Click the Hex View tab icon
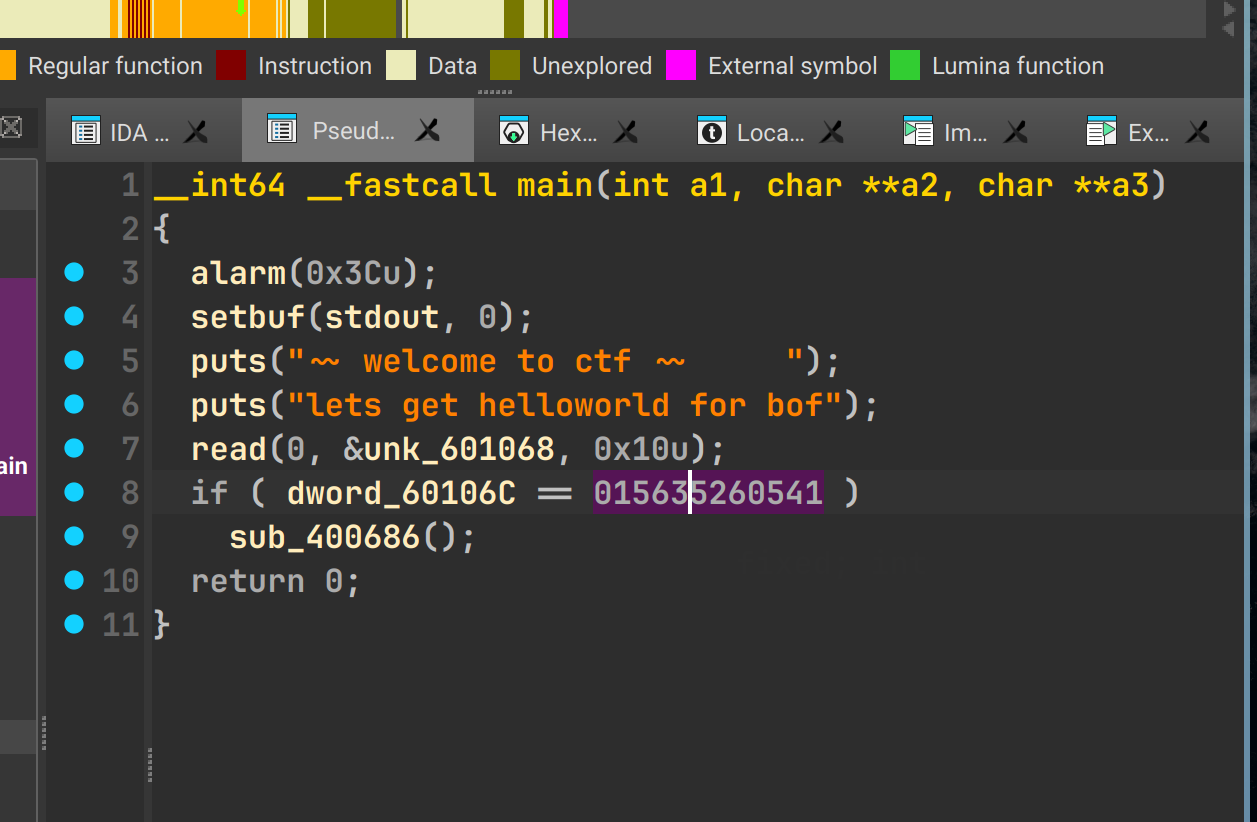 pos(514,131)
